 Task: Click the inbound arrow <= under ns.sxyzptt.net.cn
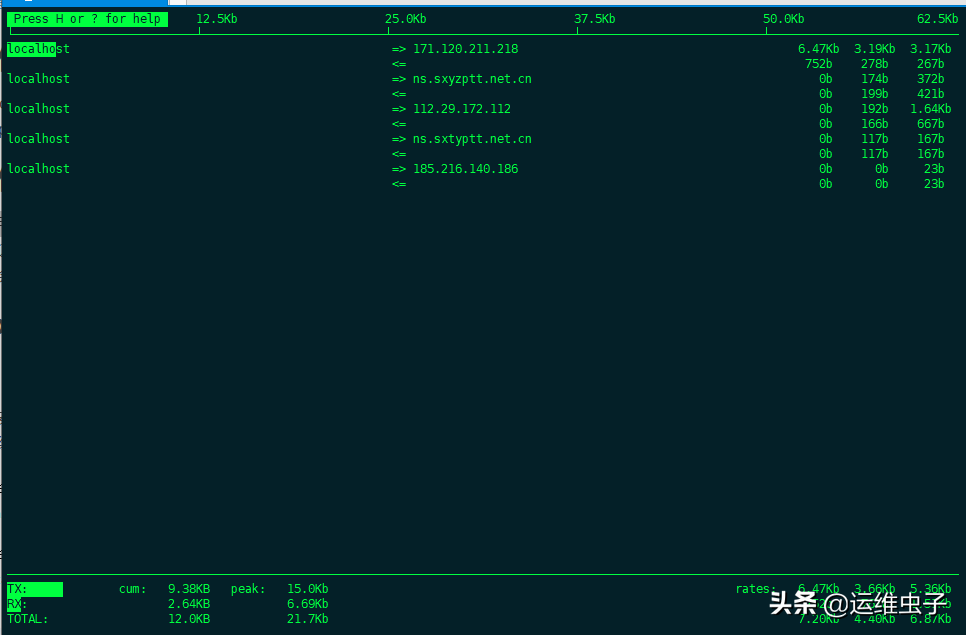398,93
